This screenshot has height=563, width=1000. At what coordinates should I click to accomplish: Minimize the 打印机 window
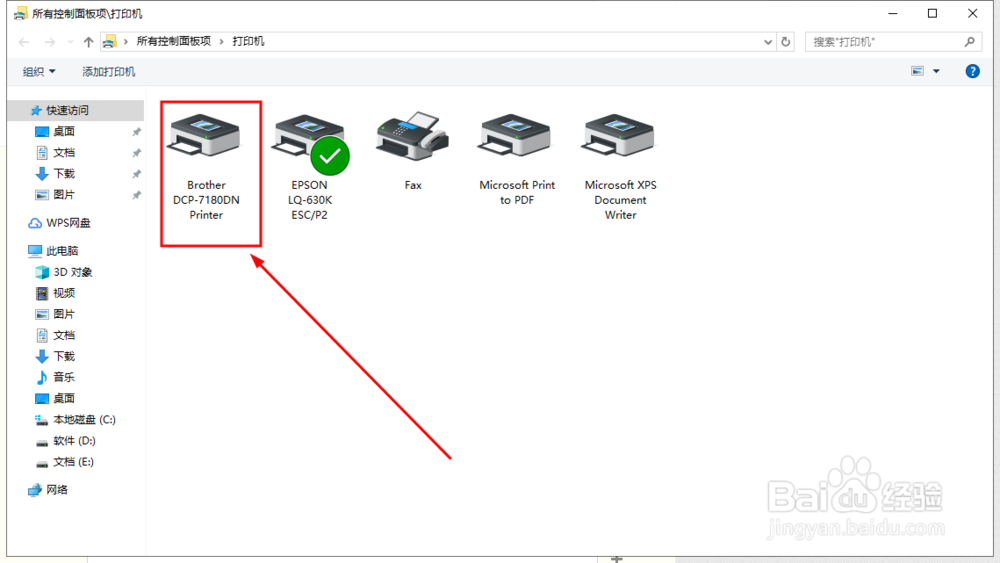coord(893,13)
